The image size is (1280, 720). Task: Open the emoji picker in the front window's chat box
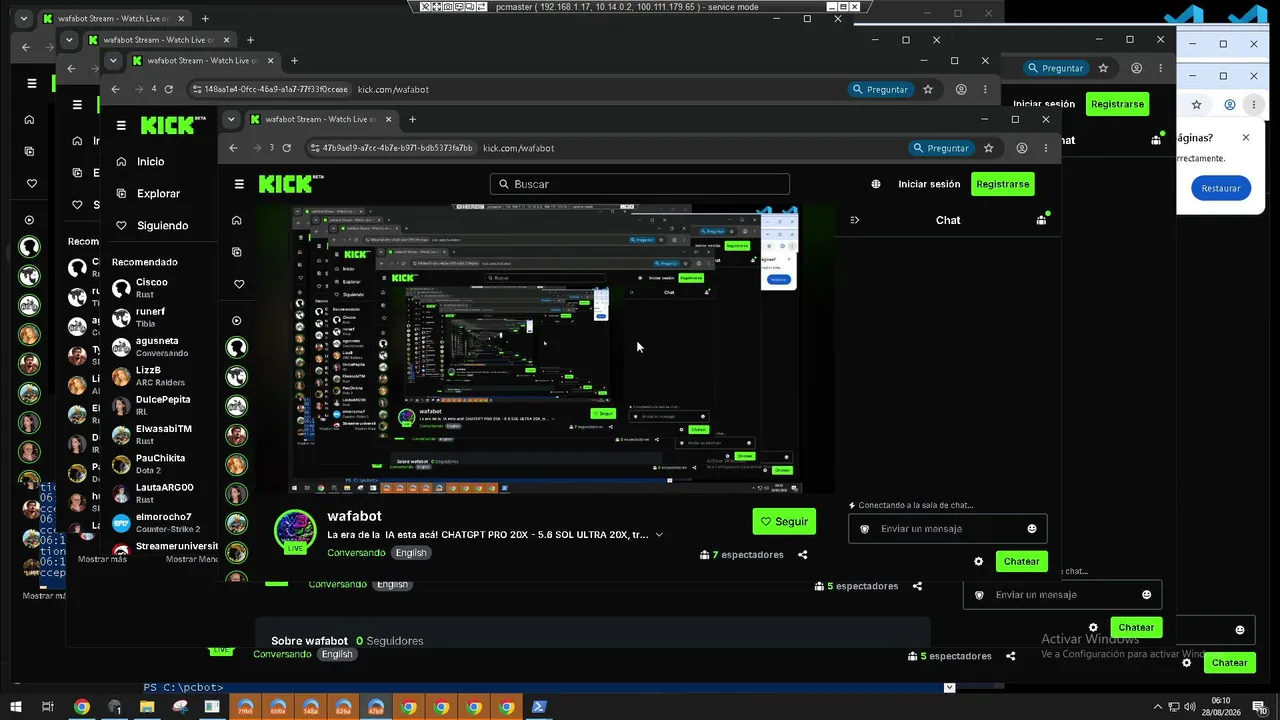pyautogui.click(x=1032, y=529)
